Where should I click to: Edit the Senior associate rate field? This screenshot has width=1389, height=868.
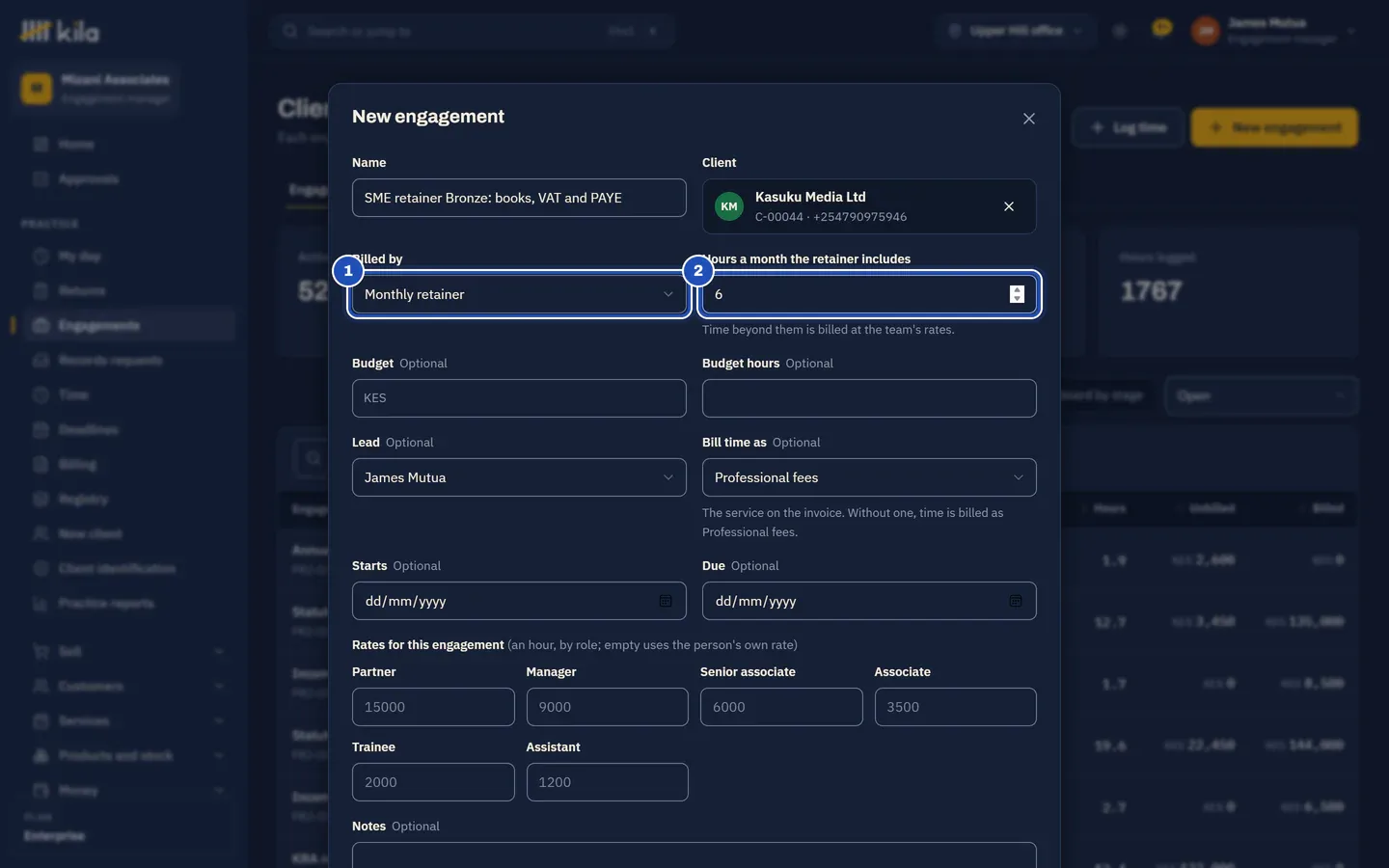pos(781,707)
